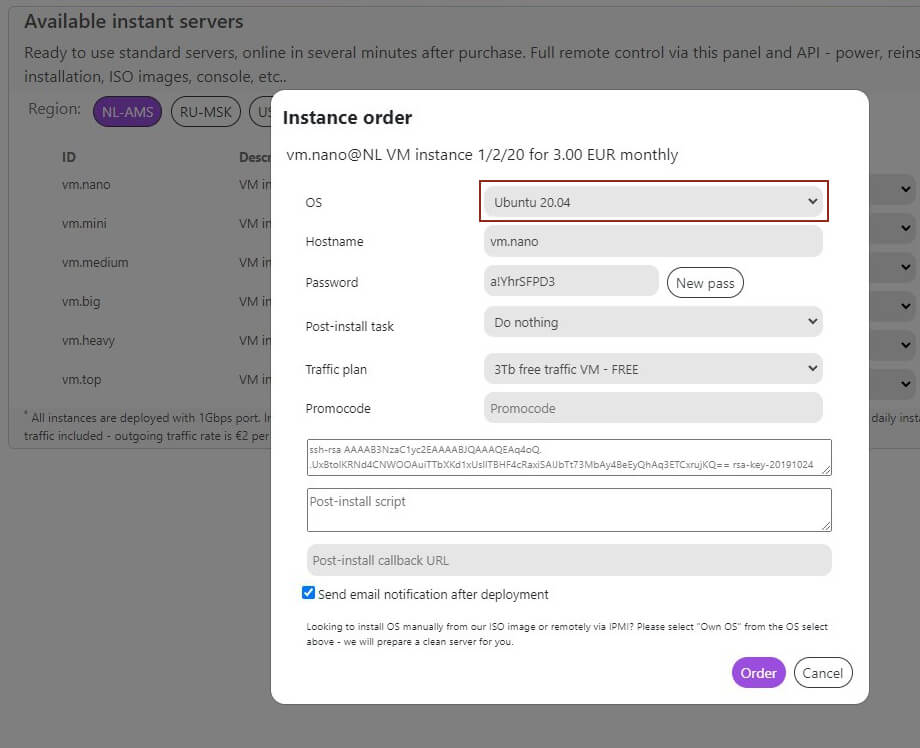920x748 pixels.
Task: Select the vm.heavy server row
Action: pos(88,341)
